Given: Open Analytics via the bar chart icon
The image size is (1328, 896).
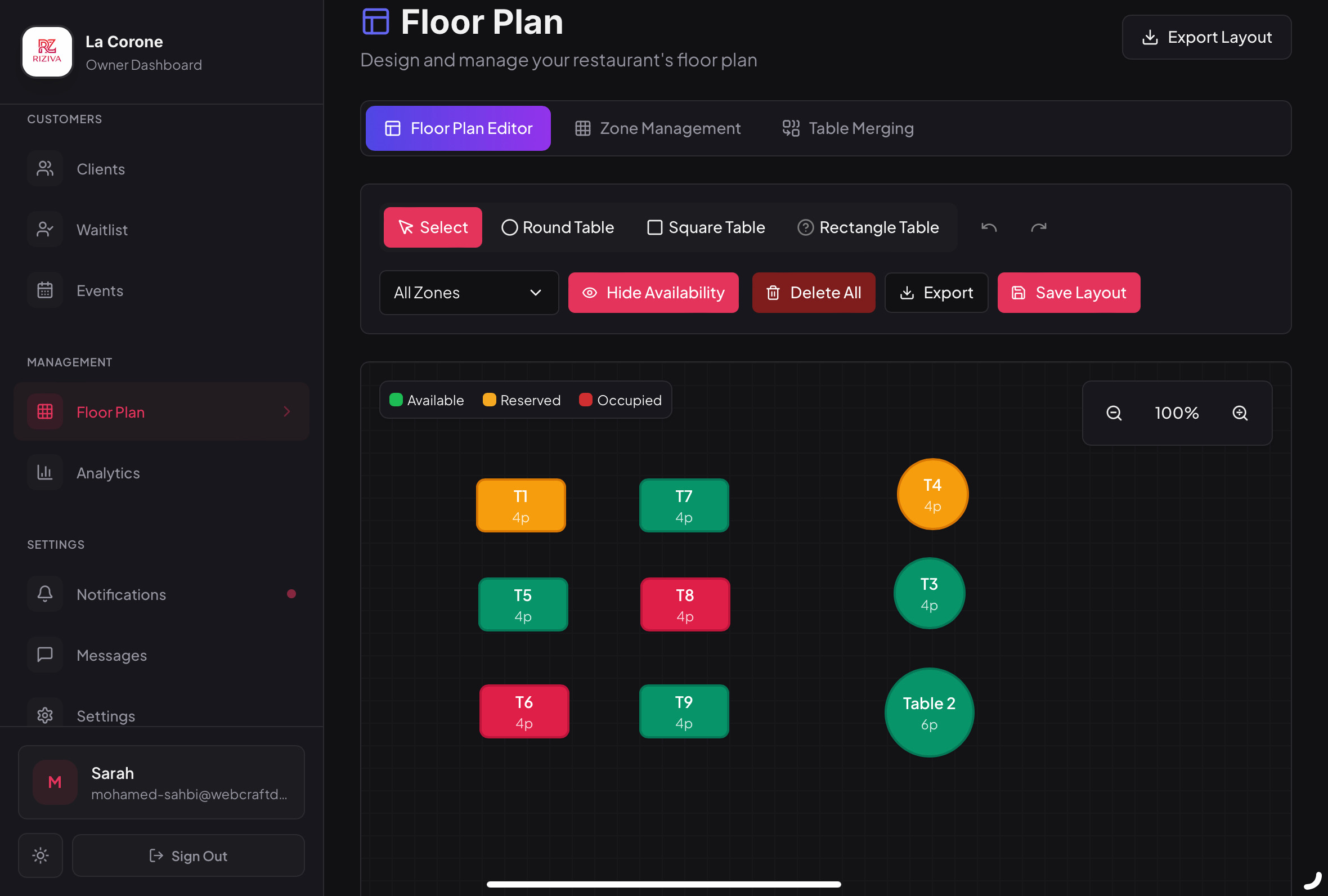Looking at the screenshot, I should pos(44,473).
